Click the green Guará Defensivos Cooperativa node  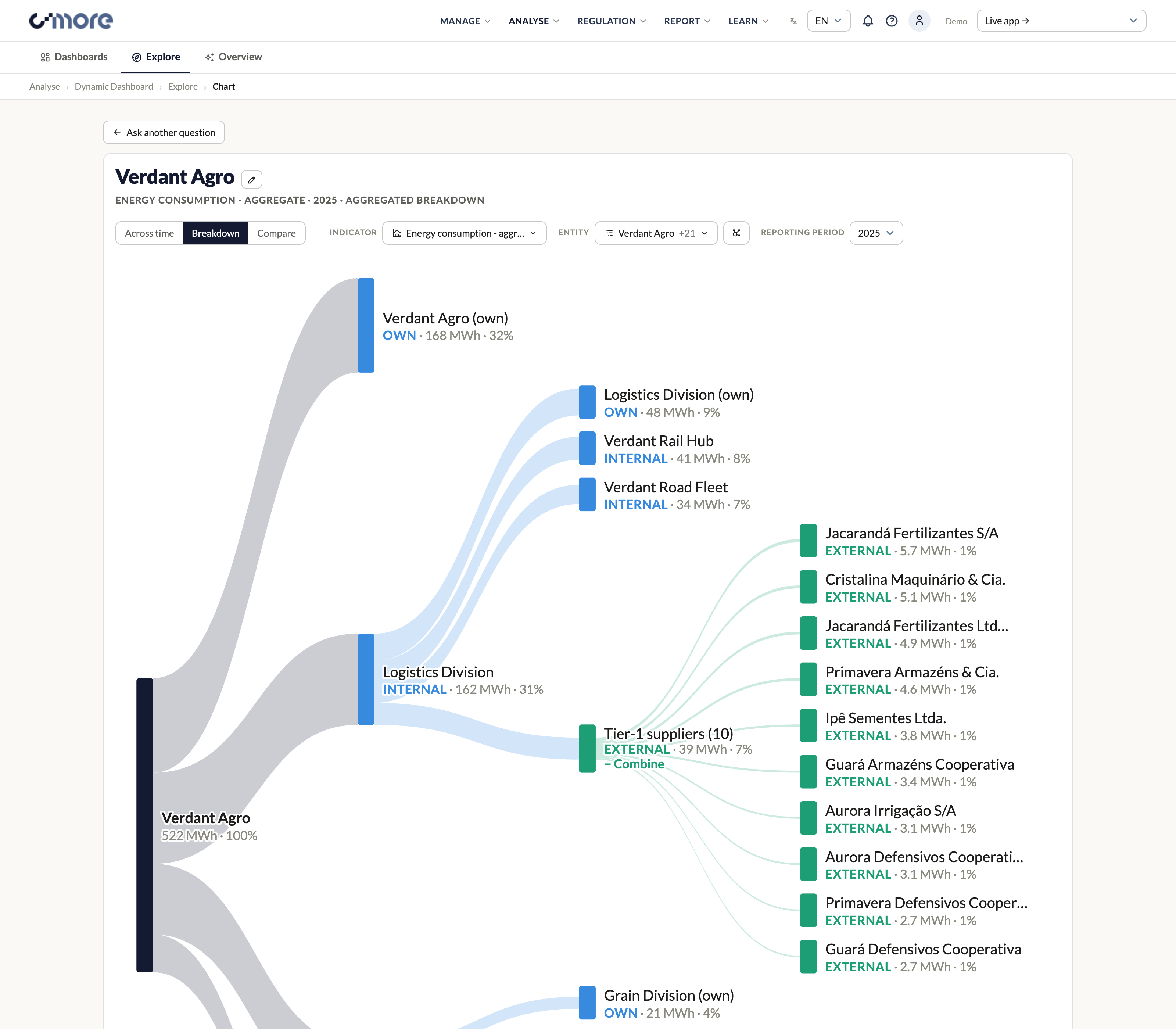(808, 957)
